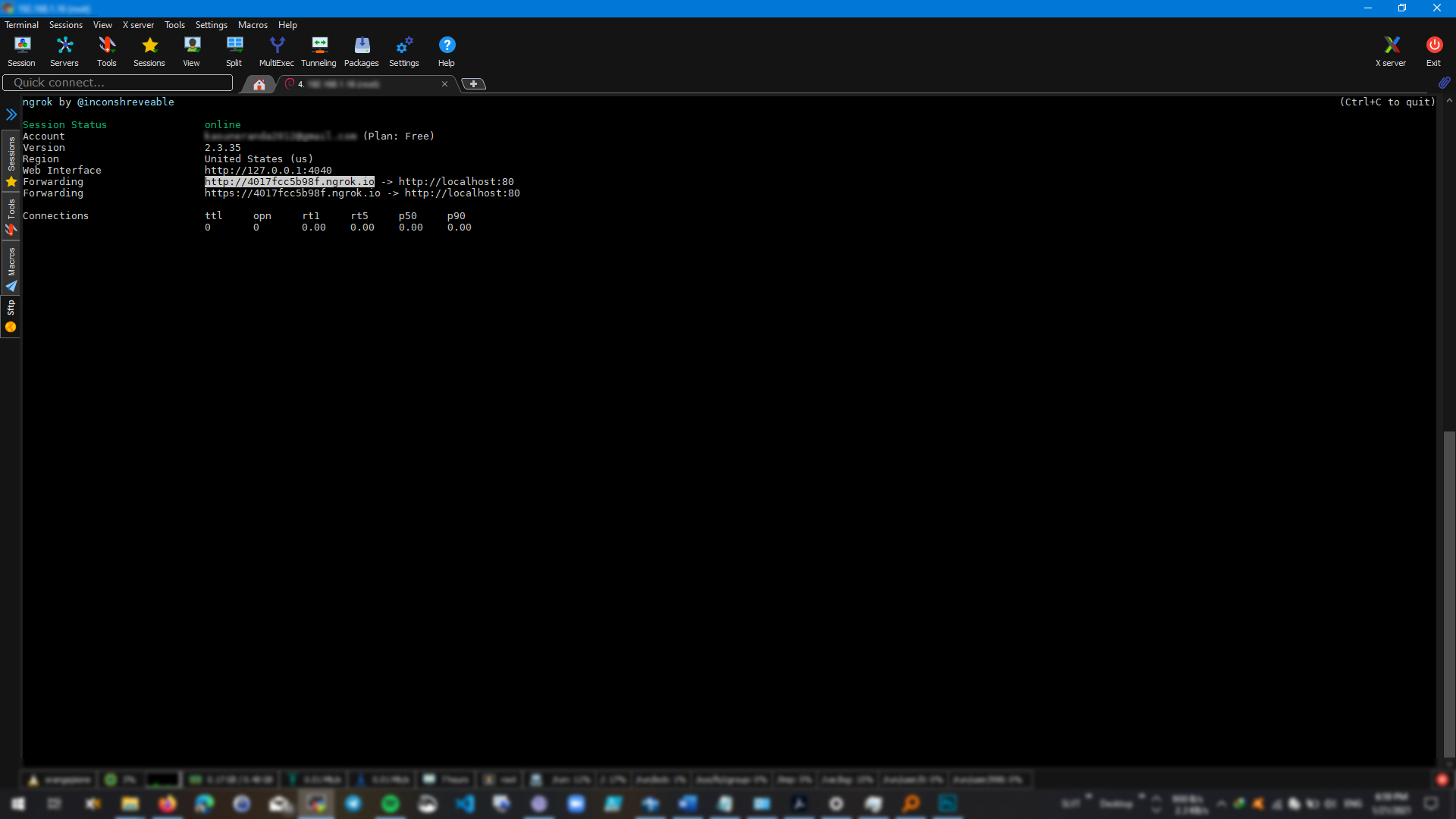Click scrollbar up arrow of terminal
The height and width of the screenshot is (819, 1456).
(x=1449, y=100)
